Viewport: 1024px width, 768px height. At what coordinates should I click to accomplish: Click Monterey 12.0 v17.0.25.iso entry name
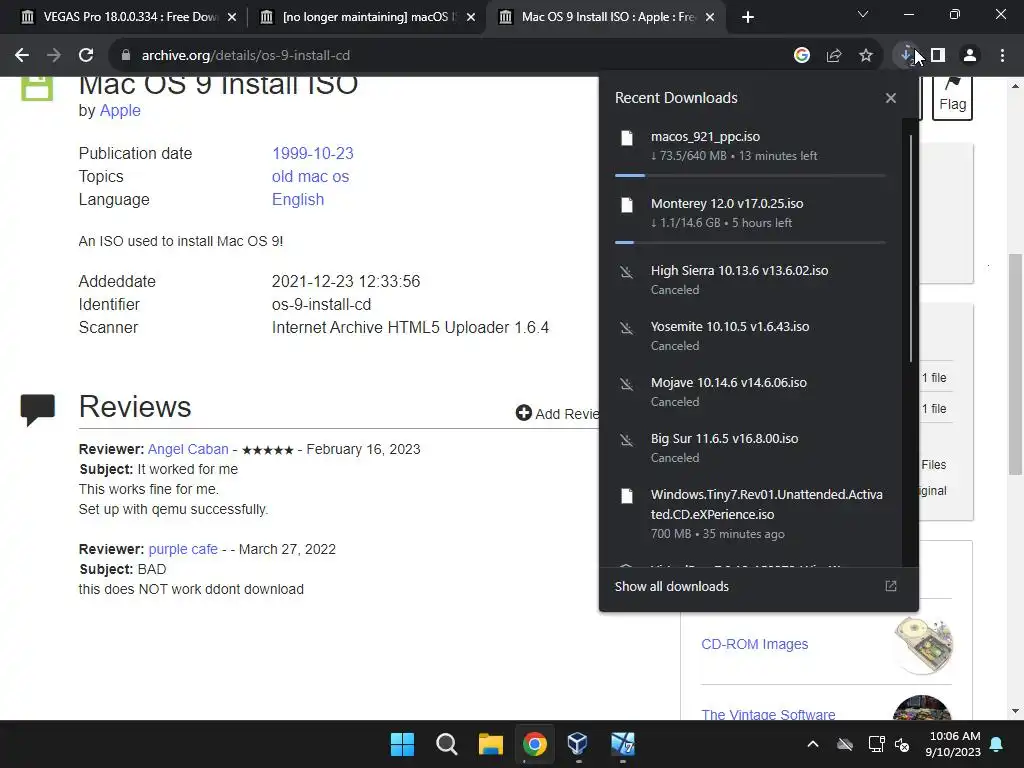[x=727, y=204]
